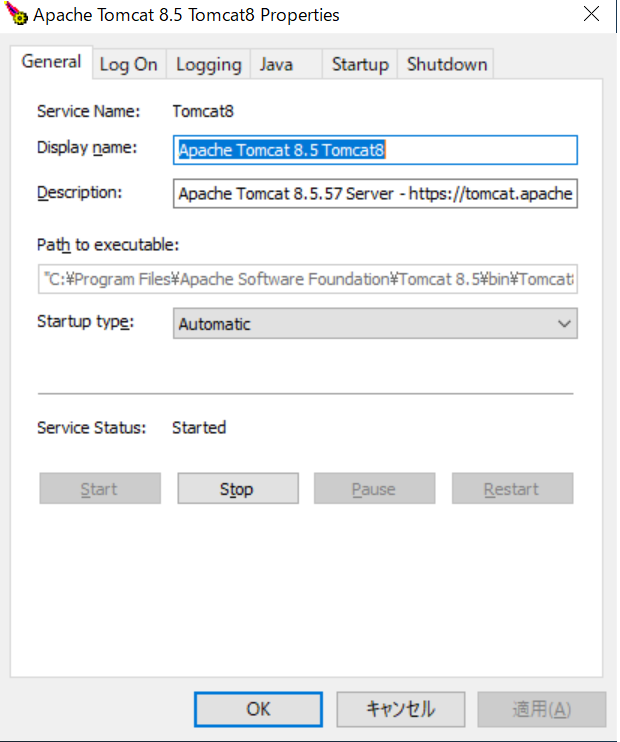Image resolution: width=620 pixels, height=742 pixels.
Task: Click the Path to executable label
Action: click(x=108, y=245)
